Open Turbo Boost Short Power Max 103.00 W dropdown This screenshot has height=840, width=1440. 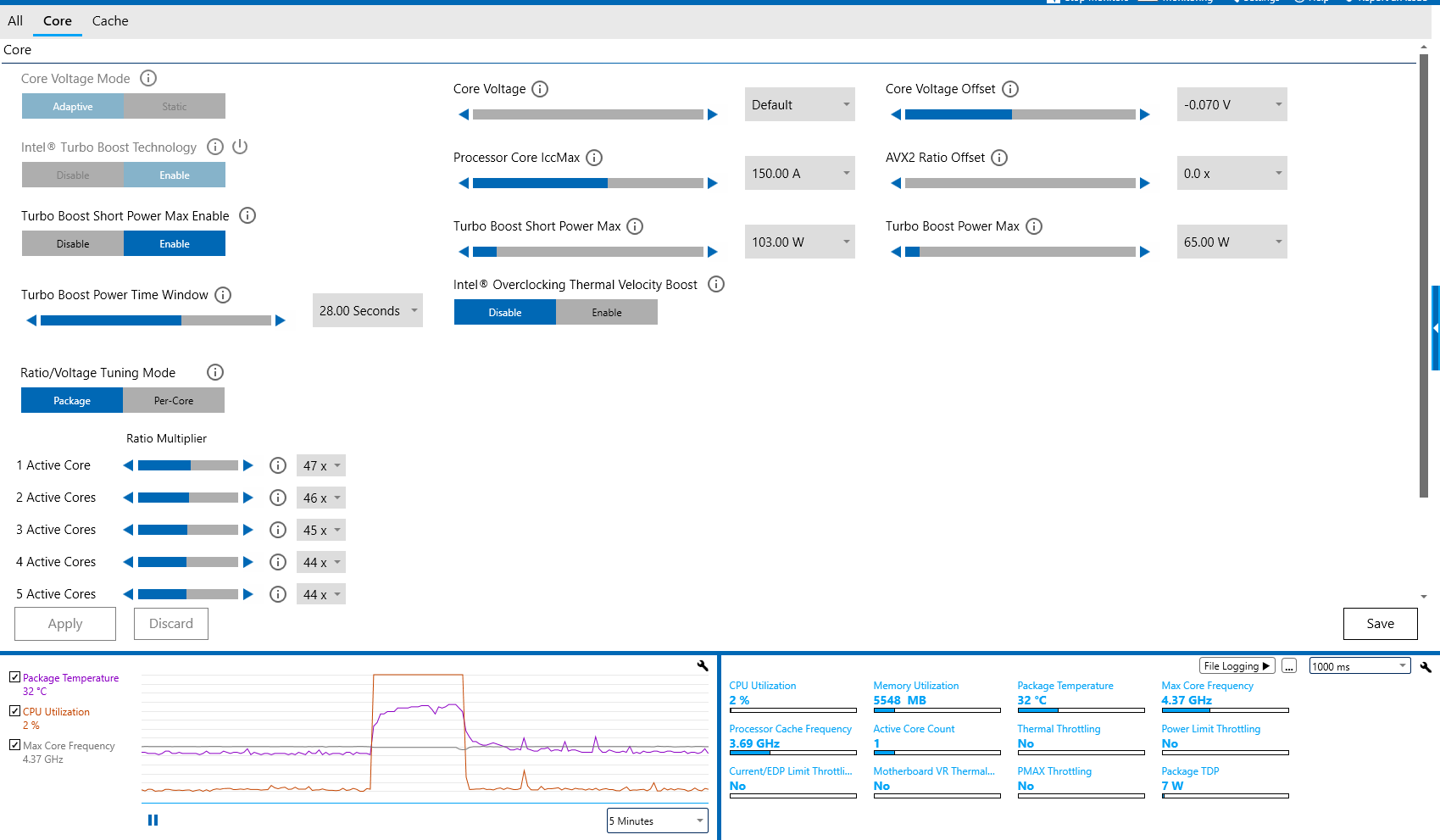(x=800, y=242)
